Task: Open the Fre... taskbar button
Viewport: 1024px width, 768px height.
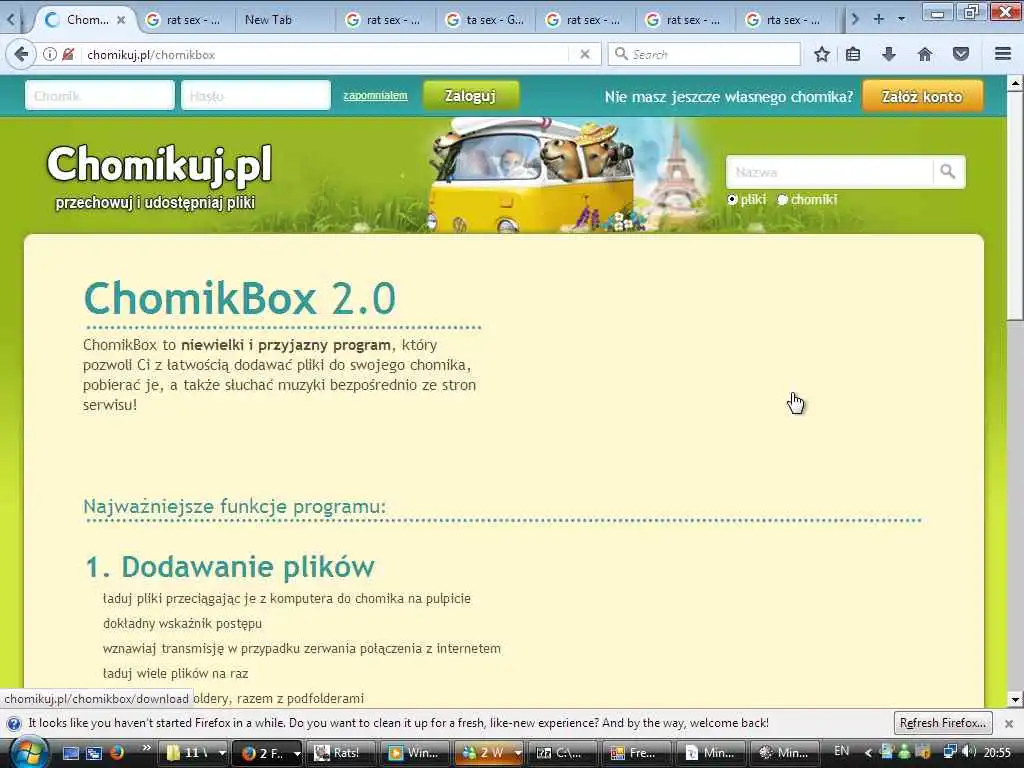Action: [635, 753]
